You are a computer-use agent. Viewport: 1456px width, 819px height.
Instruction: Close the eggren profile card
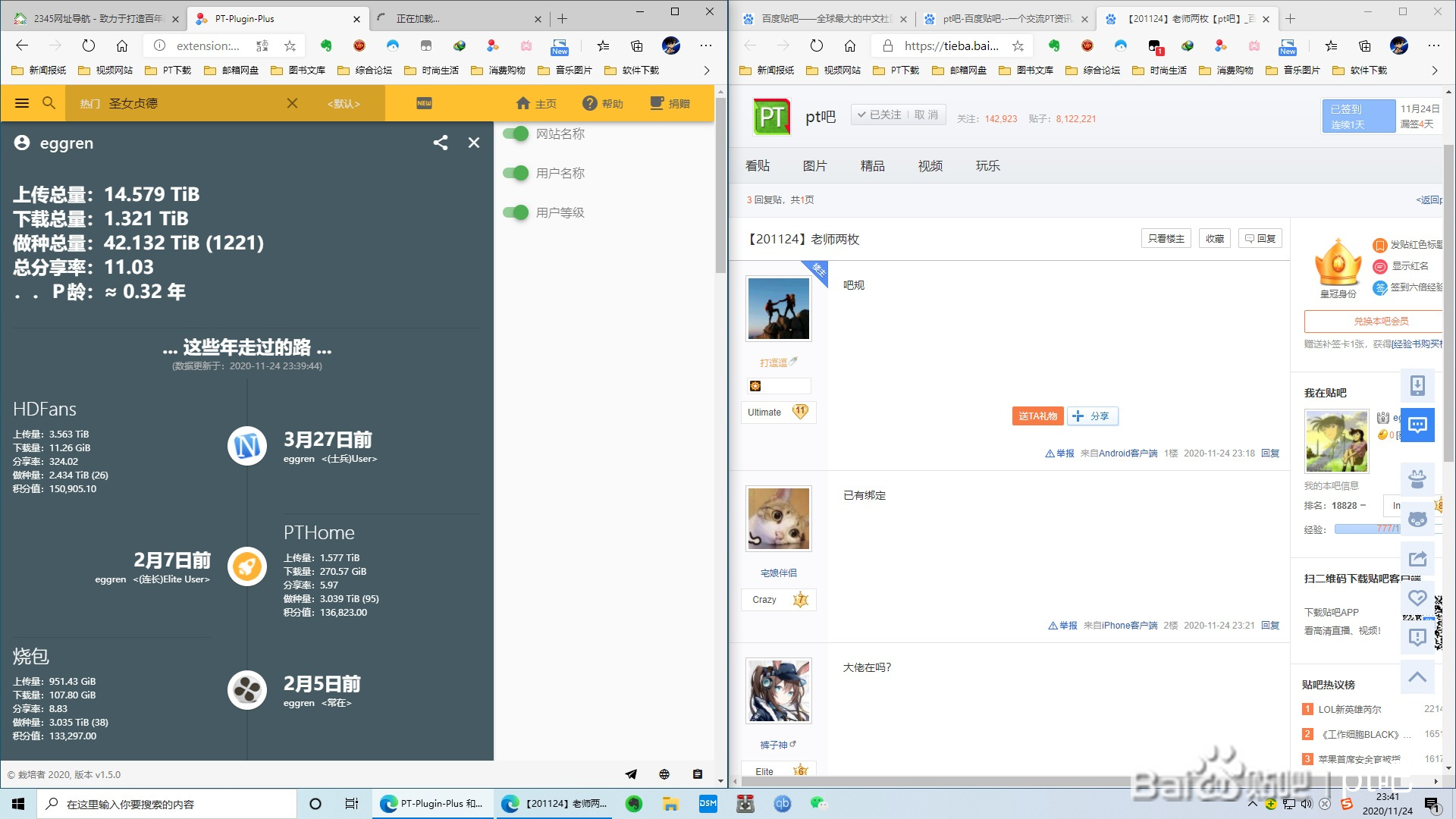pos(474,143)
